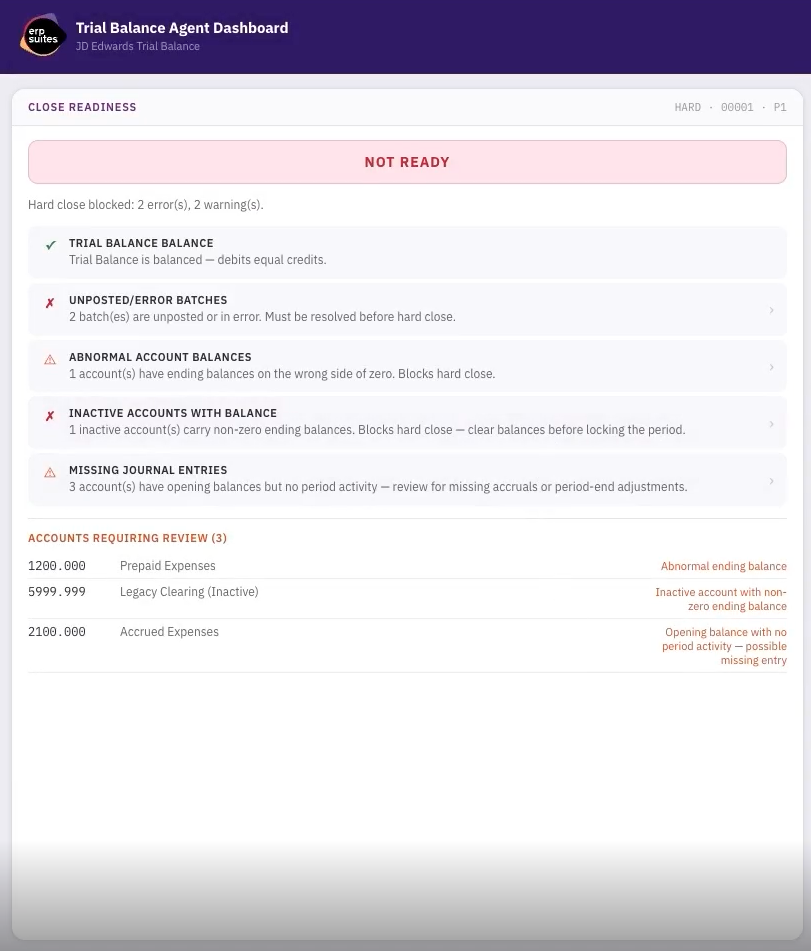
Task: Click the red X icon for Inactive Accounts
Action: coord(50,416)
